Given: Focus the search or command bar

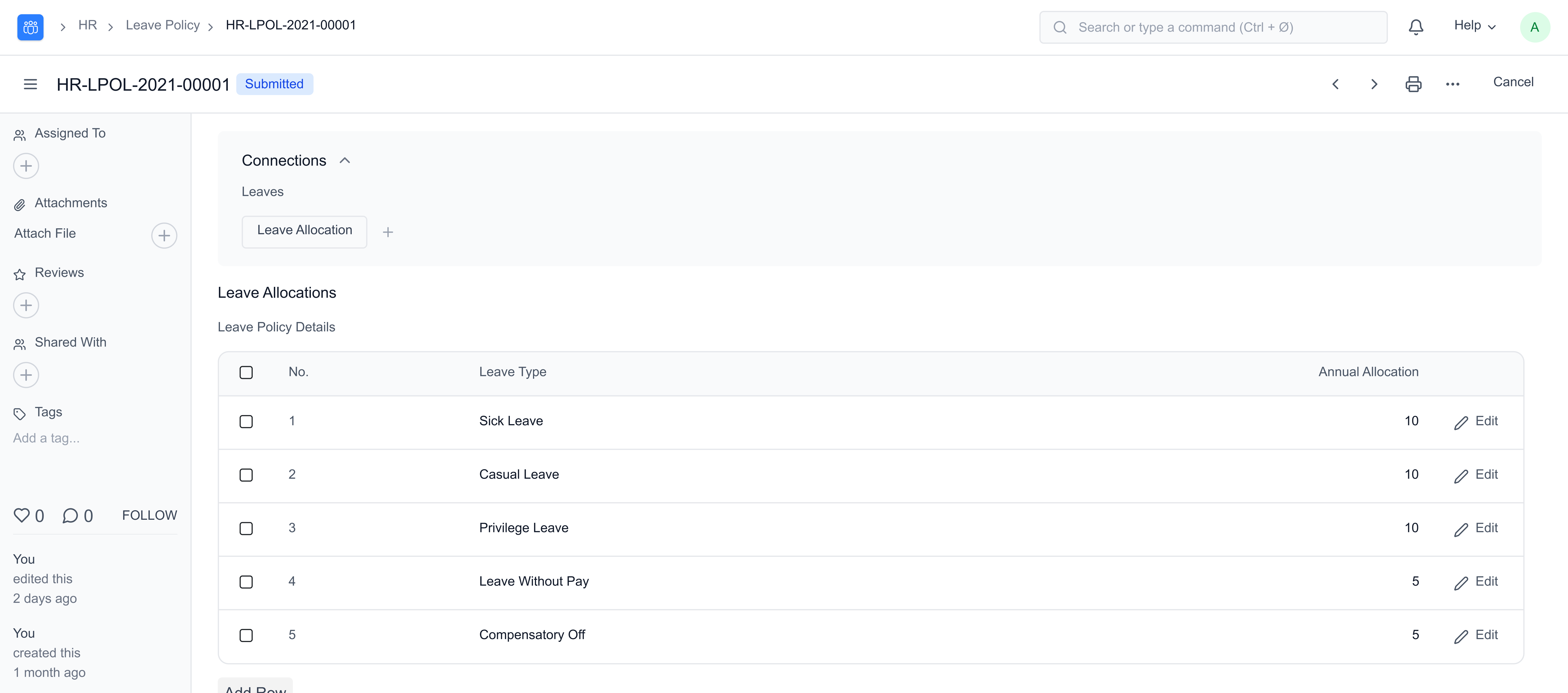Looking at the screenshot, I should [x=1213, y=28].
